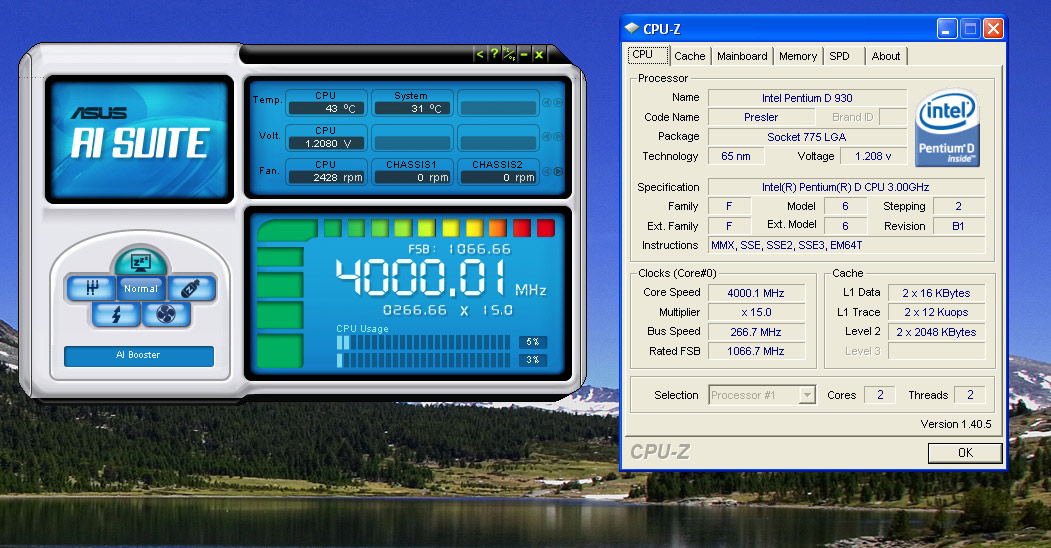Screen dimensions: 1051x548
Task: Click the L1 Trace value 2 x 12 Kuops
Action: (936, 312)
